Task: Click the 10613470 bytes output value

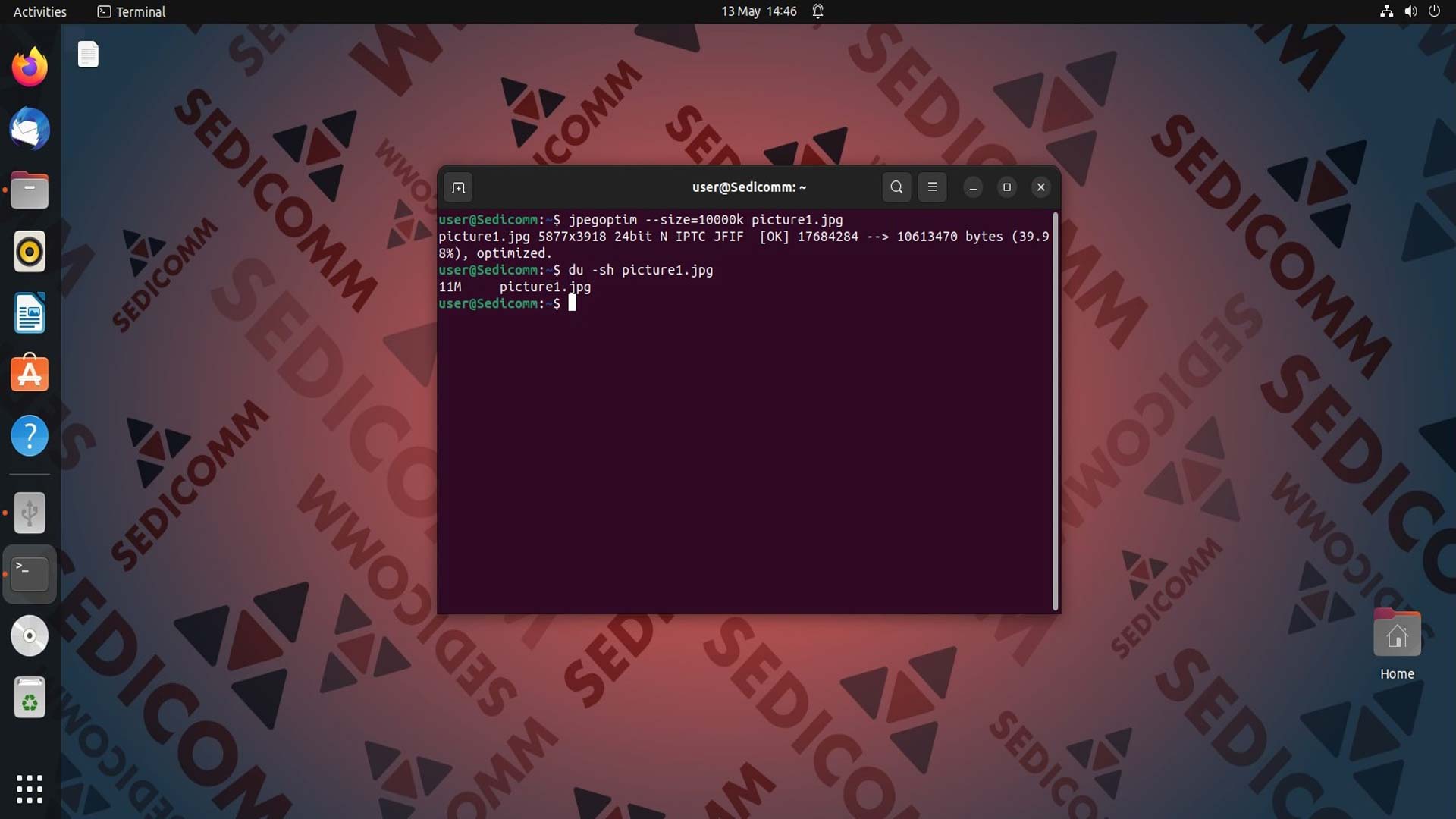Action: click(949, 237)
